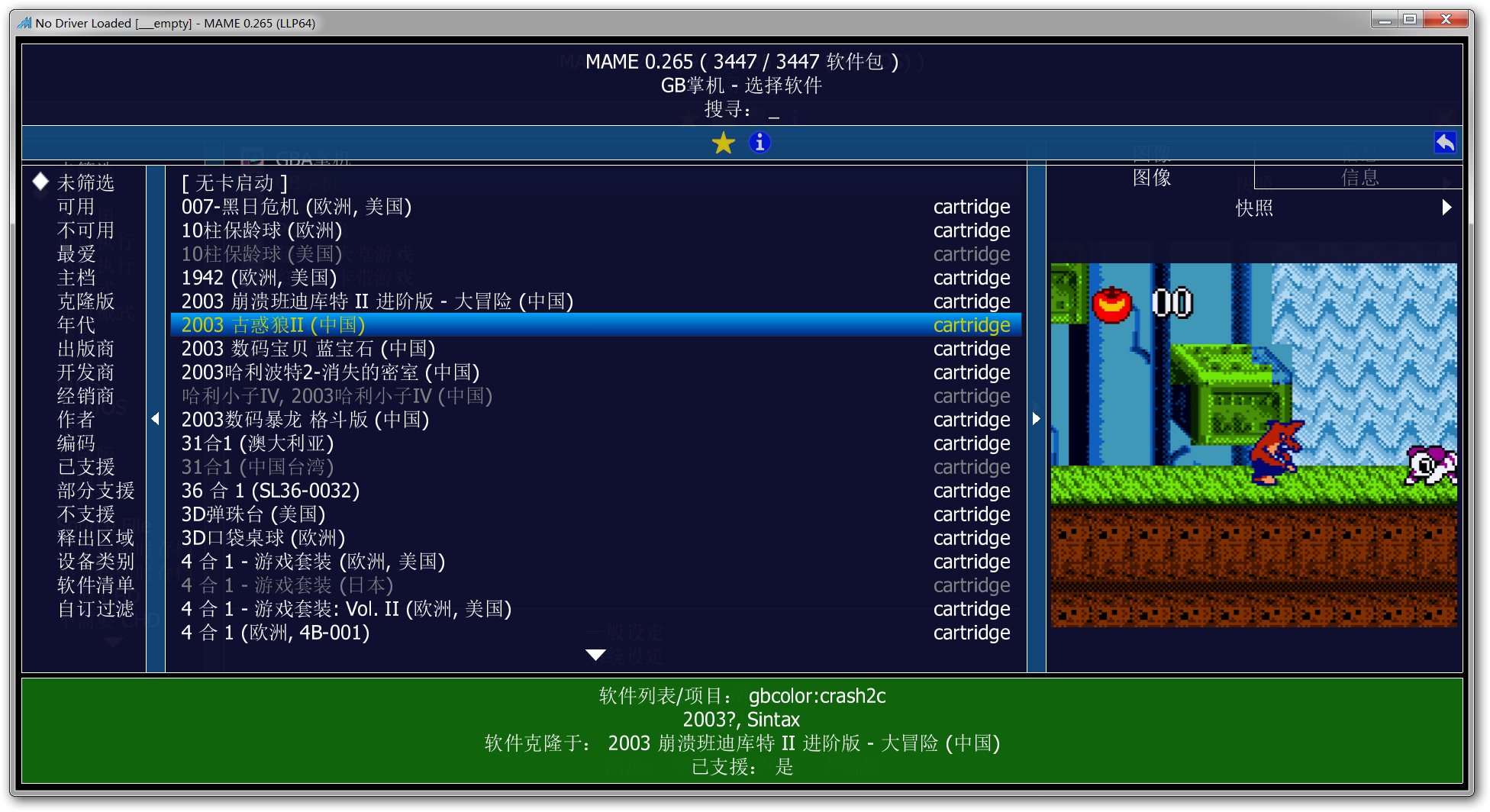Screen dimensions: 1490x812
Task: Select the 部分支援 filter
Action: click(95, 491)
